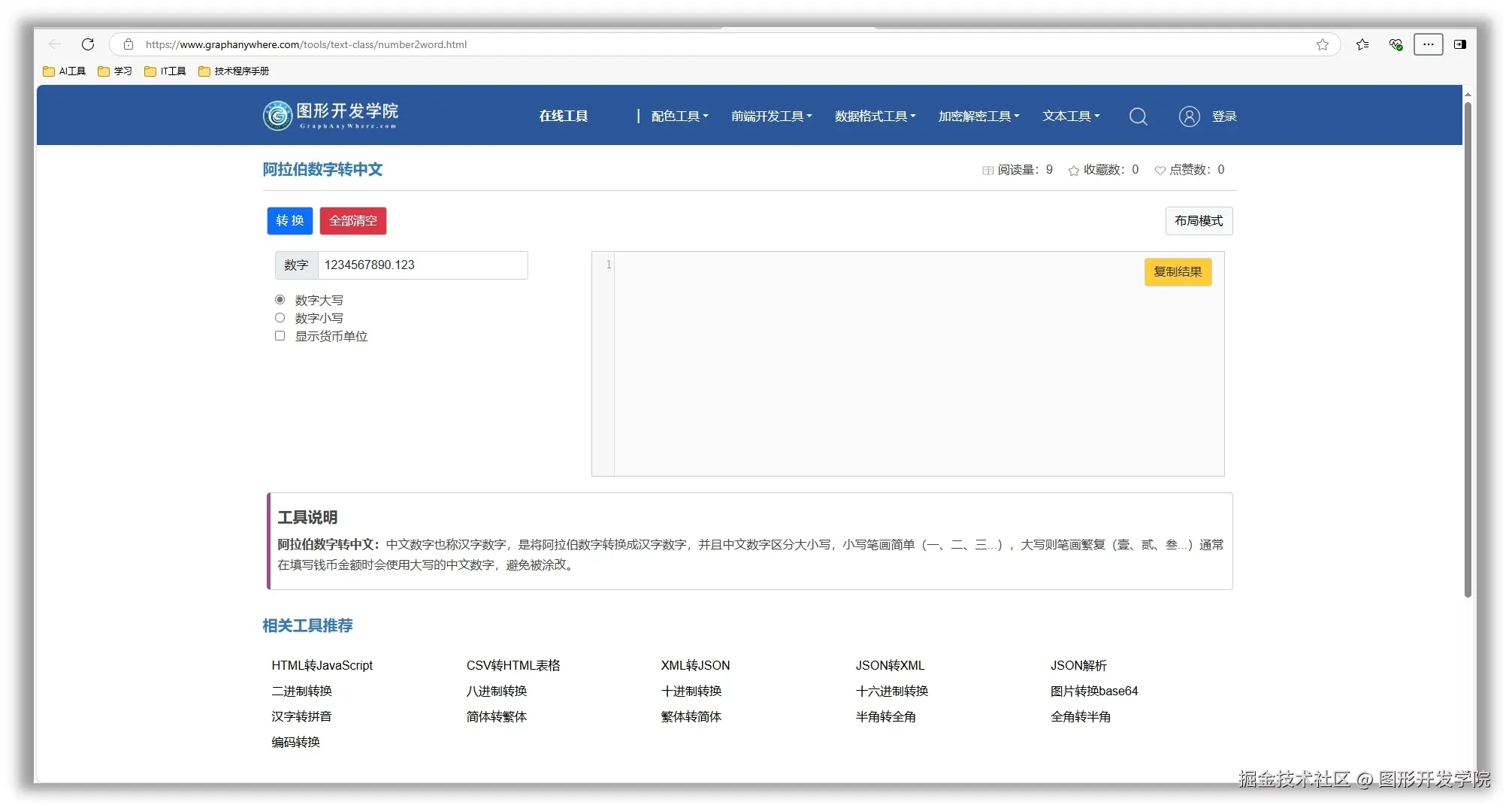Open the 繁体转简体 tool link
This screenshot has height=811, width=1512.
691,717
